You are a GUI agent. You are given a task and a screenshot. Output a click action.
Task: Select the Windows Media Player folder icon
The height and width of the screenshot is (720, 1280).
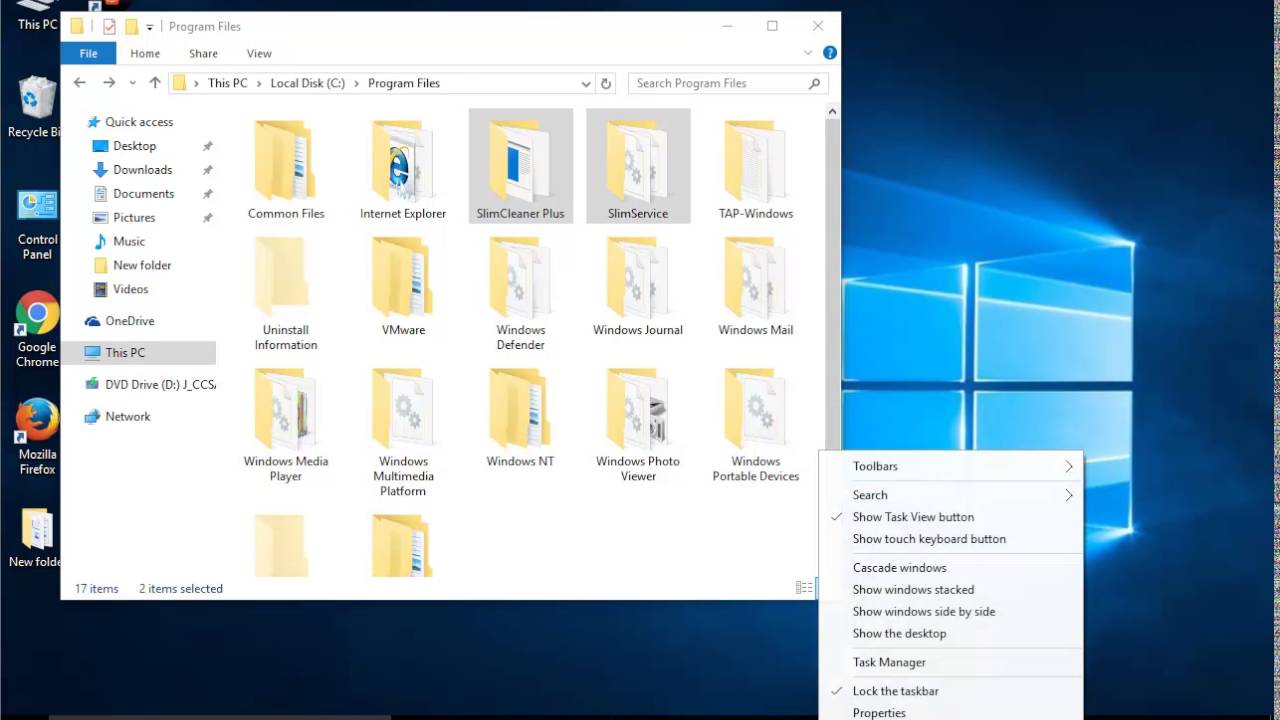point(285,408)
